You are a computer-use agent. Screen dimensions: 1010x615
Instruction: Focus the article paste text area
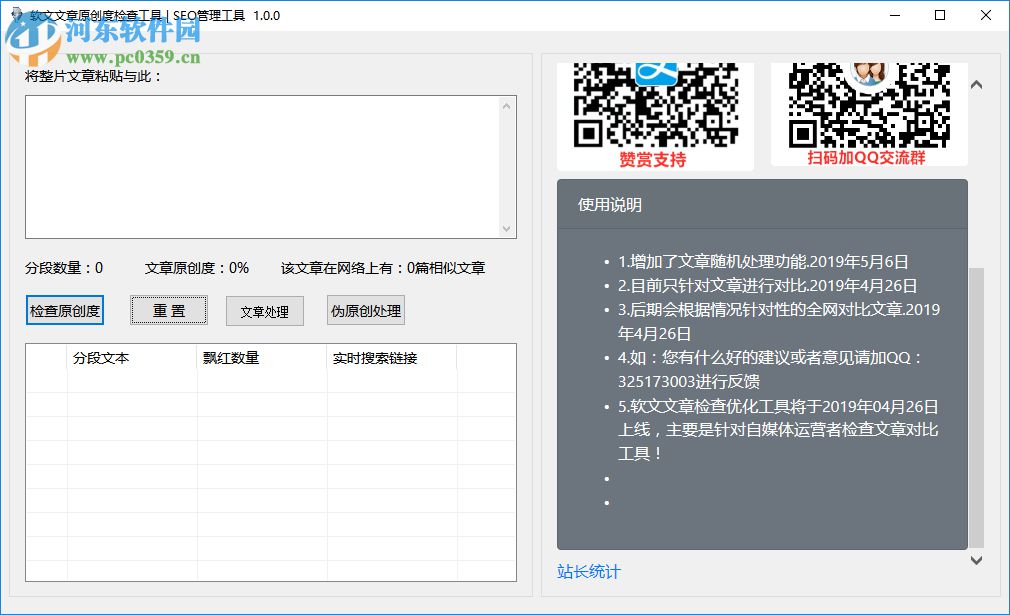263,167
